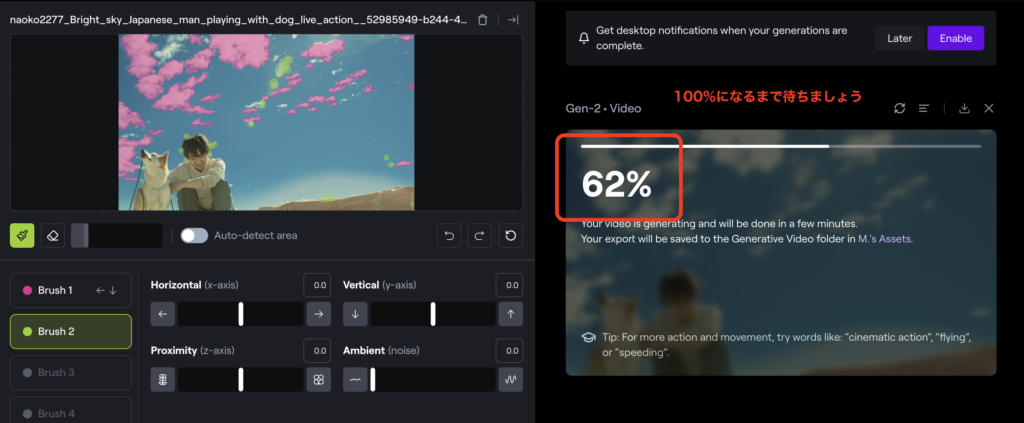
Task: Click Horizontal right arrow button
Action: tap(319, 314)
